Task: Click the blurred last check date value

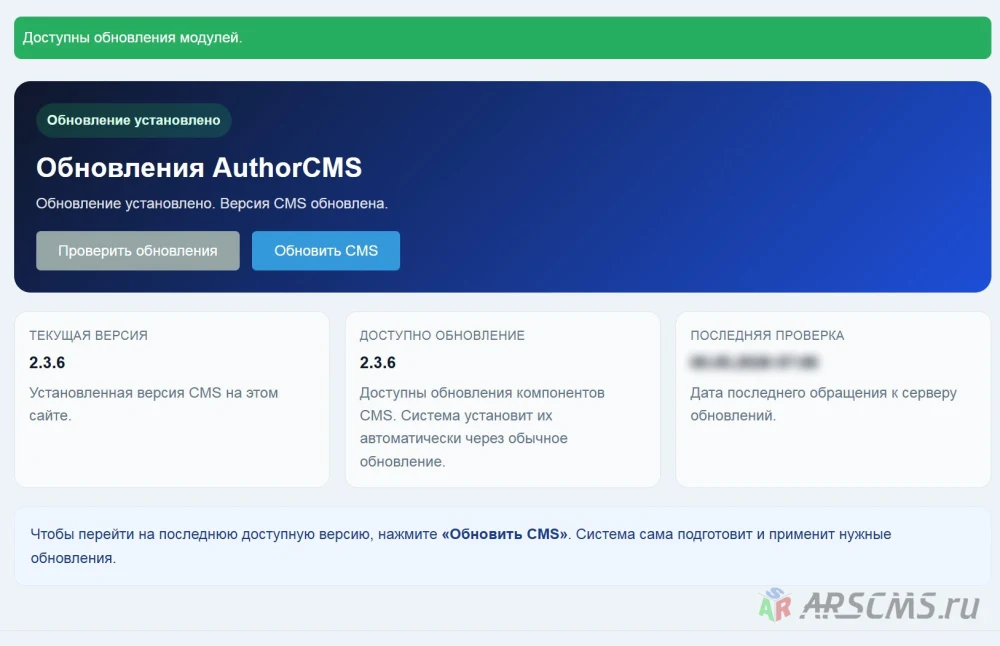Action: coord(754,362)
